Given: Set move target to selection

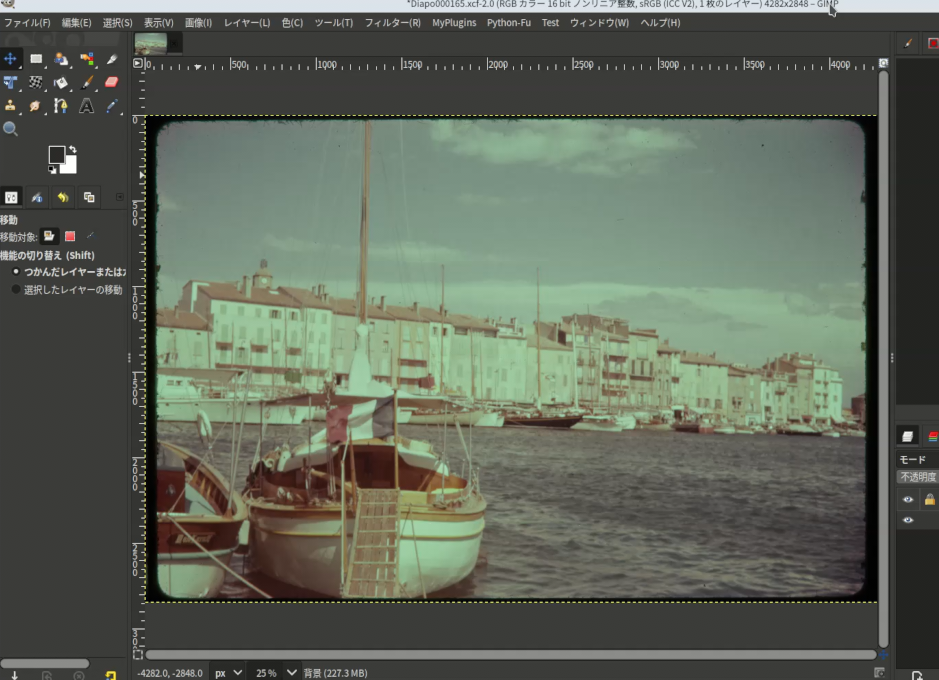Looking at the screenshot, I should click(69, 236).
